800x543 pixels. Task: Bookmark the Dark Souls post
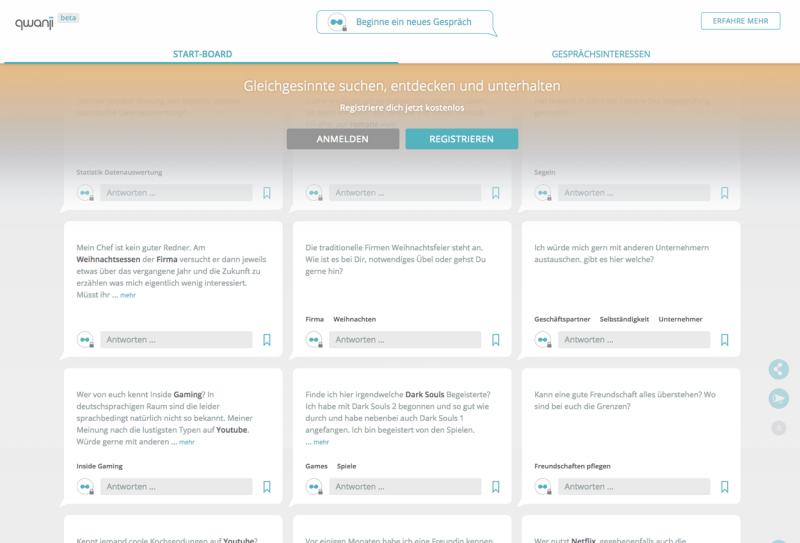[x=496, y=487]
